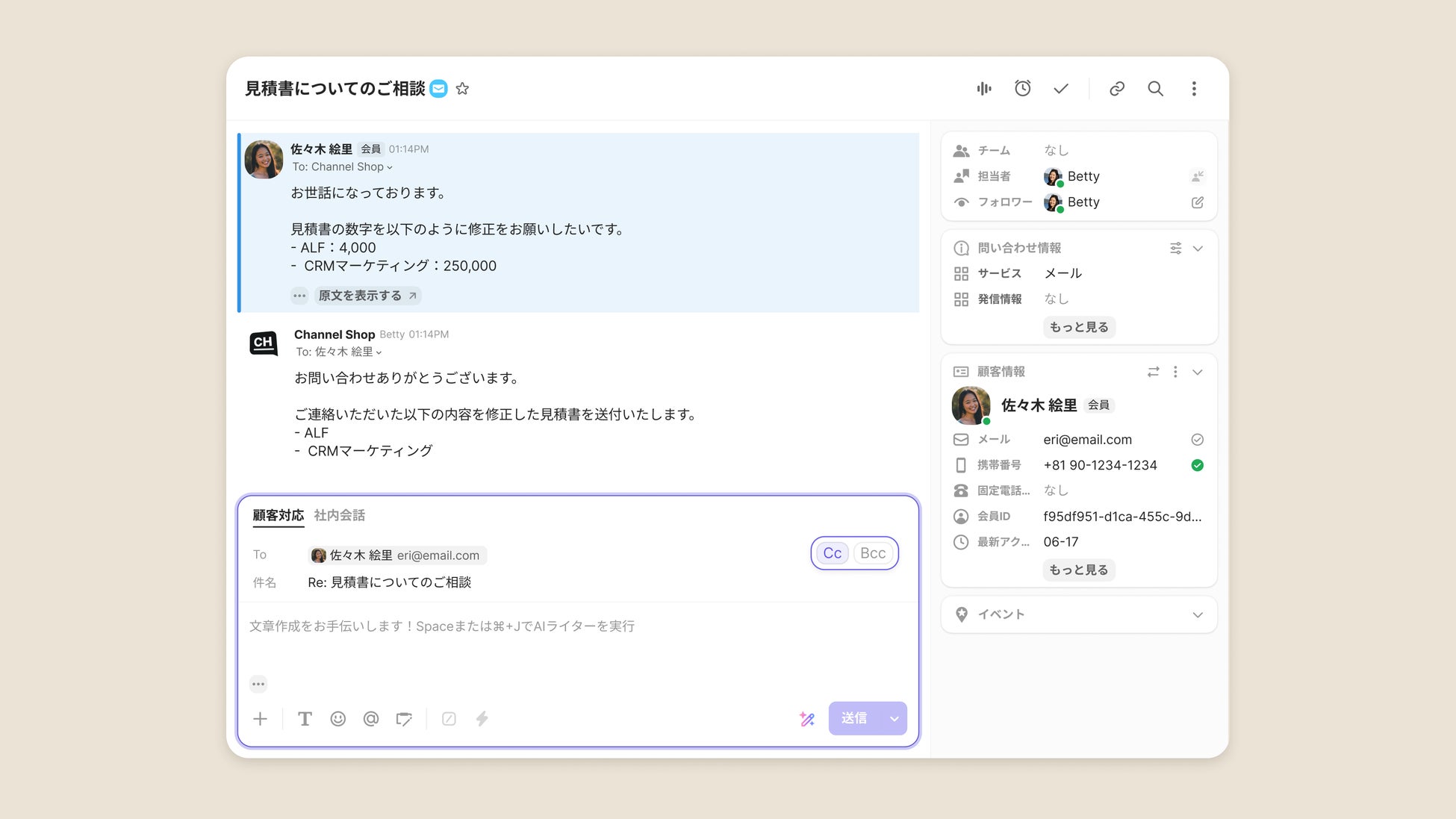Open the search magnifier in header

tap(1155, 89)
